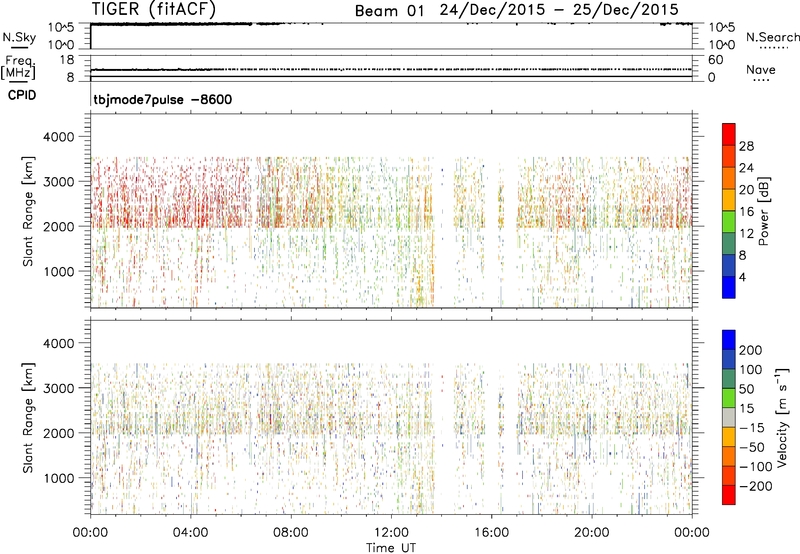800x554 pixels.
Task: Click the 24/Dec/2015 - 25/Dec/2015 date range
Action: coord(559,10)
